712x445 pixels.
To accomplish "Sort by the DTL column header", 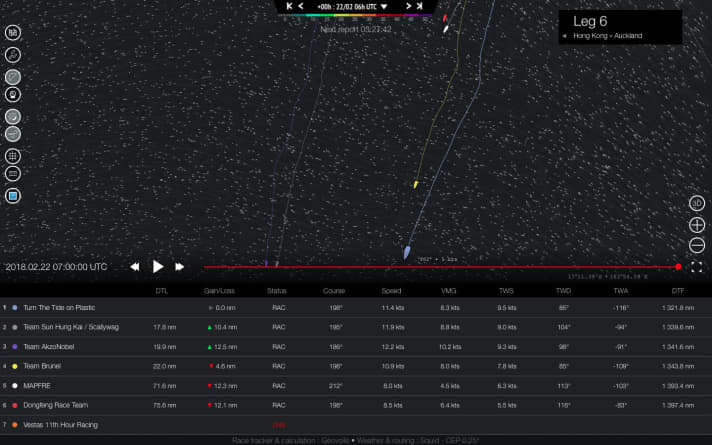I will tap(162, 291).
